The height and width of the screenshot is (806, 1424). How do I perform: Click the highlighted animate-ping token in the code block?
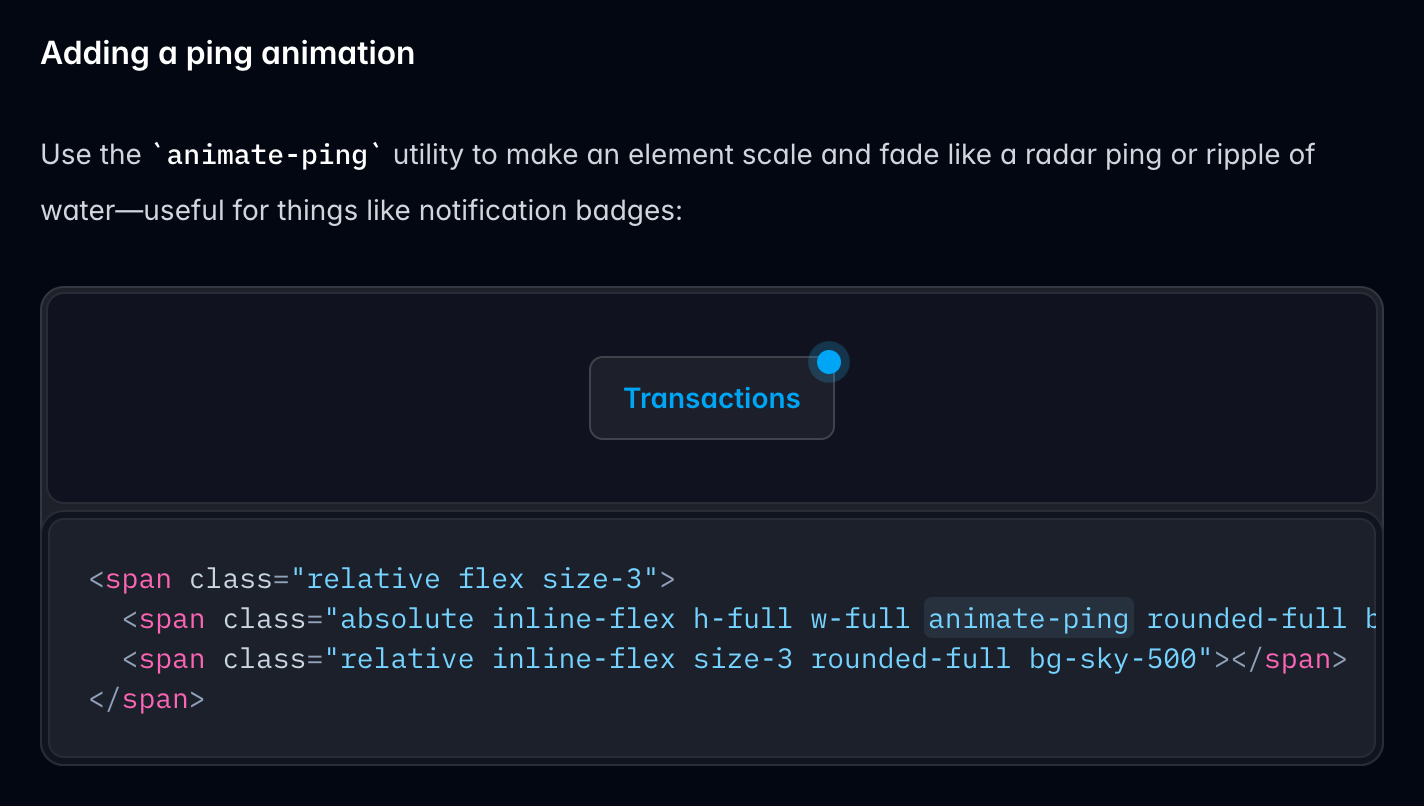(x=1028, y=619)
